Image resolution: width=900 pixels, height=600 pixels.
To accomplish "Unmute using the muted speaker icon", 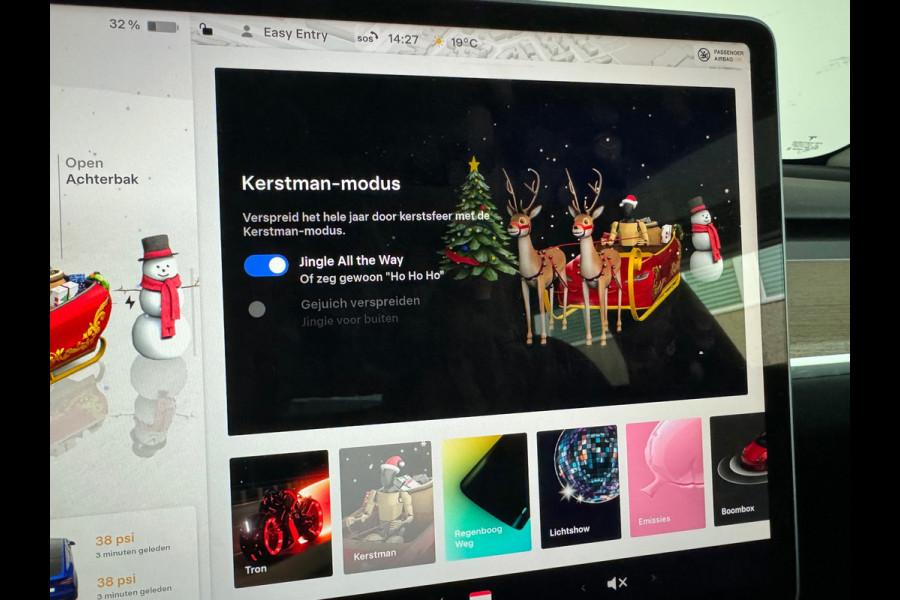I will (617, 583).
